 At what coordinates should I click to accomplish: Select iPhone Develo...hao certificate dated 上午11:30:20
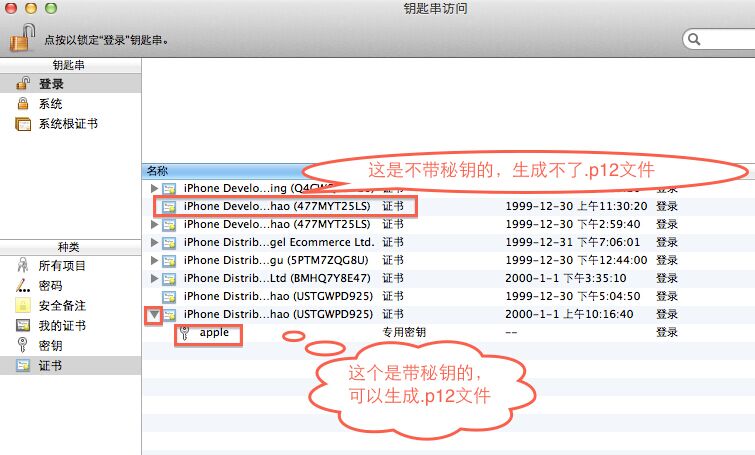tap(448, 206)
